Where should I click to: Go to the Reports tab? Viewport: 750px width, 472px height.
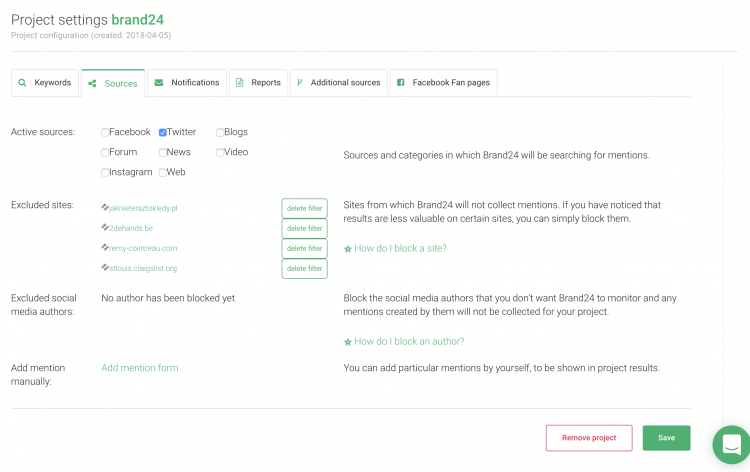pyautogui.click(x=258, y=83)
